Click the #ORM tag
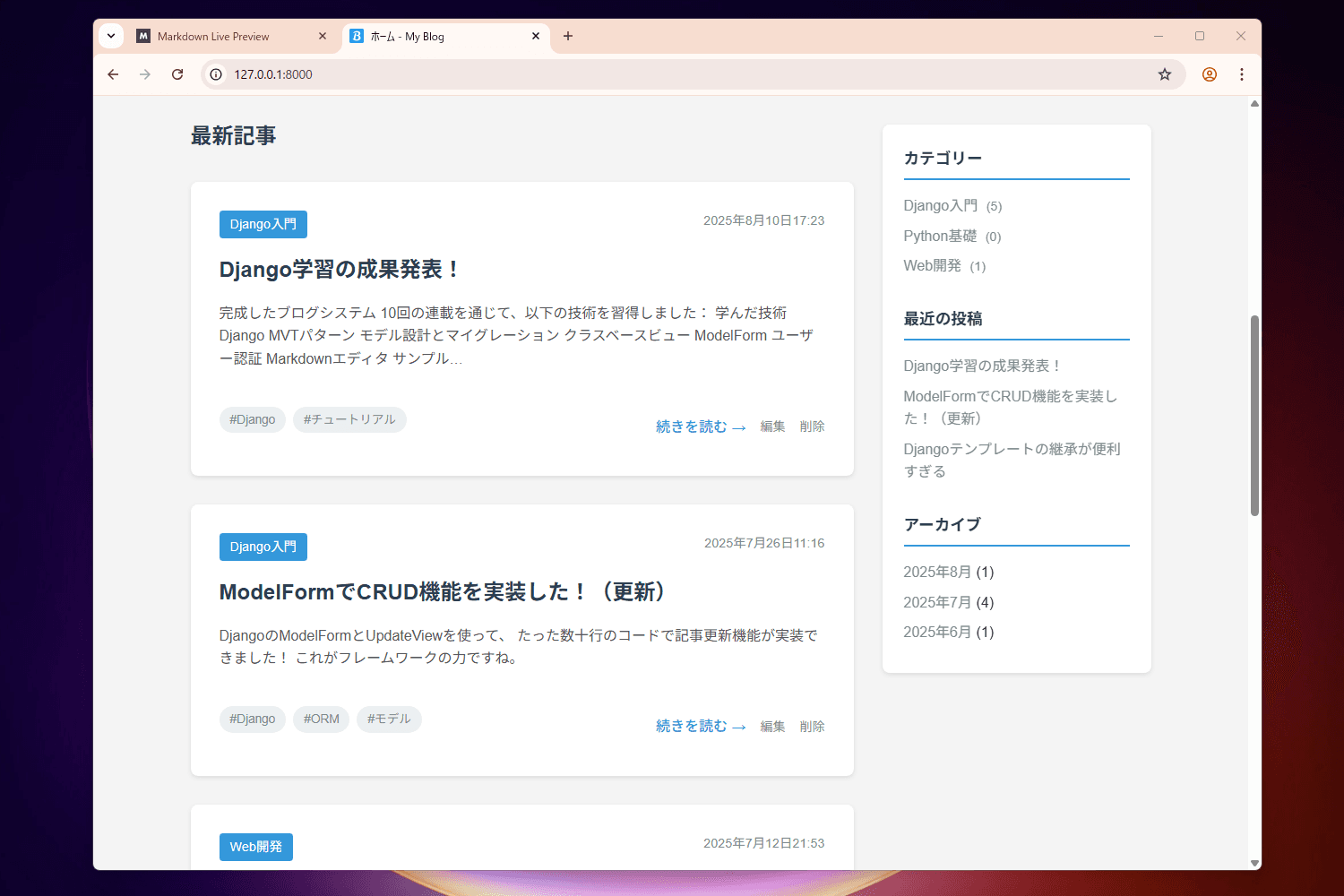This screenshot has width=1344, height=896. (321, 719)
